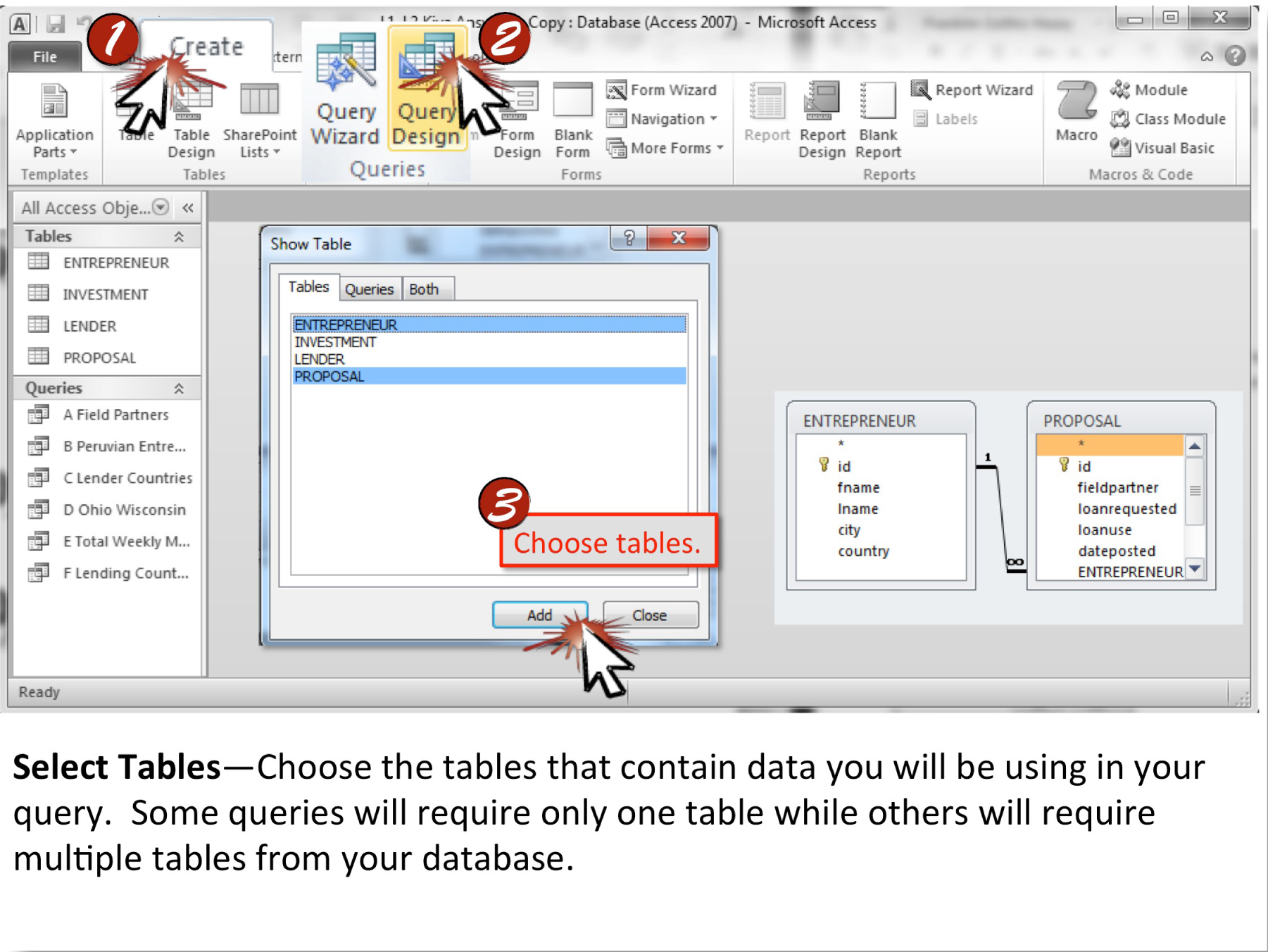Create a Blank Report

click(878, 120)
